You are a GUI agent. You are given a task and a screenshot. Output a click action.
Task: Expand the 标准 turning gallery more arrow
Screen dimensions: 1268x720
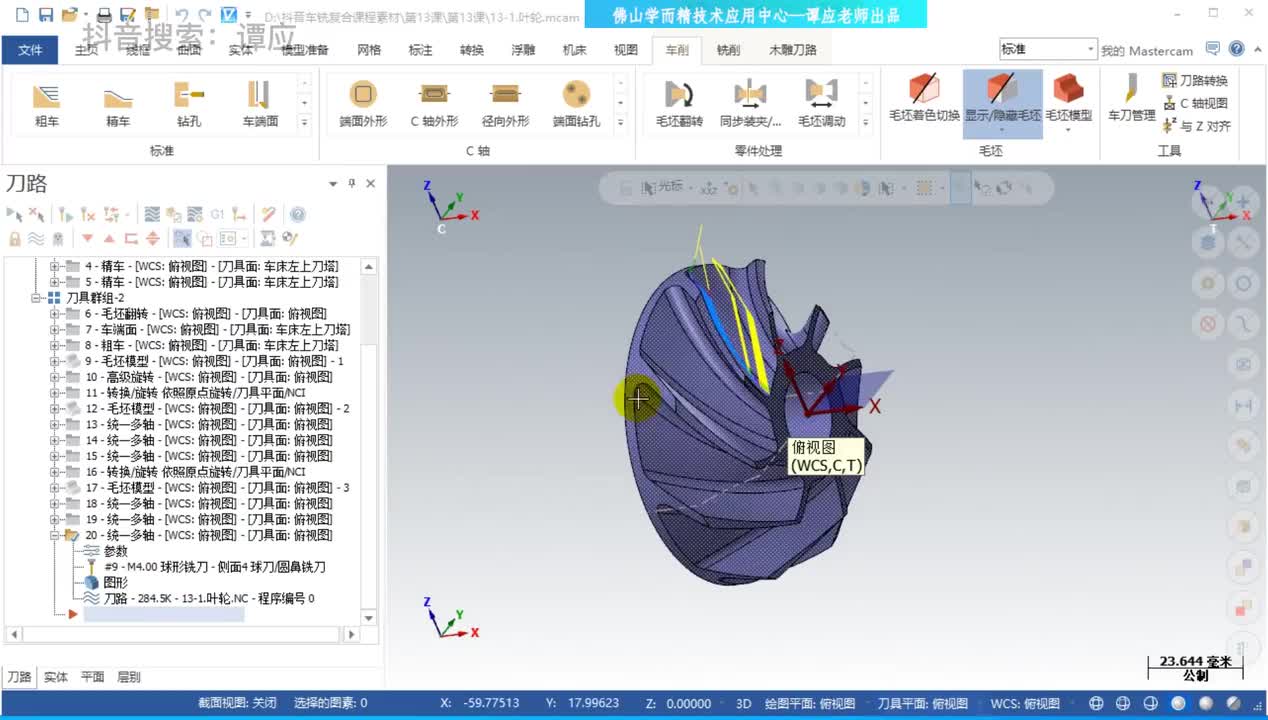point(305,121)
